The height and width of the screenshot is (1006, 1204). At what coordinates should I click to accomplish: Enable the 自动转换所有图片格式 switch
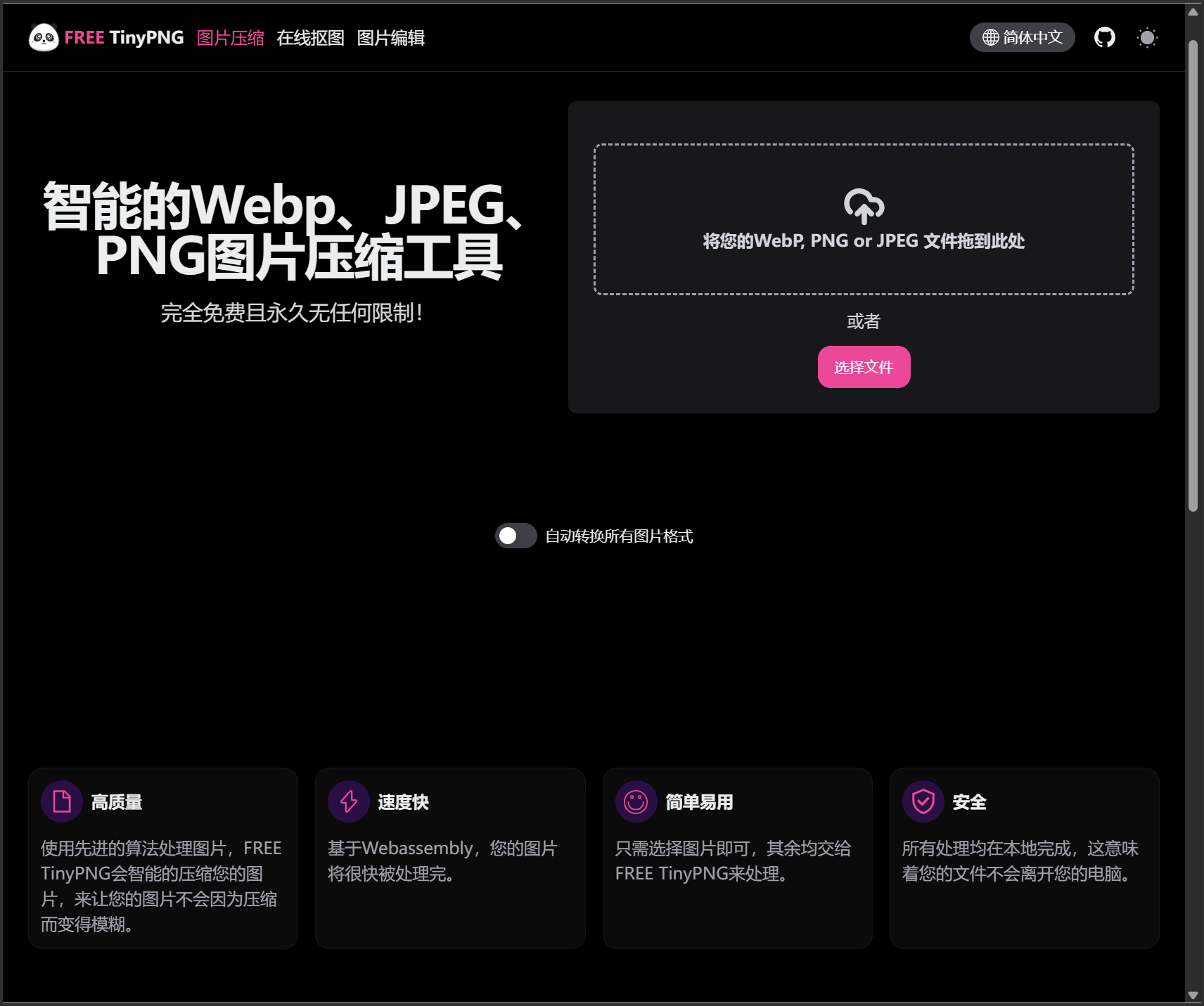click(516, 536)
